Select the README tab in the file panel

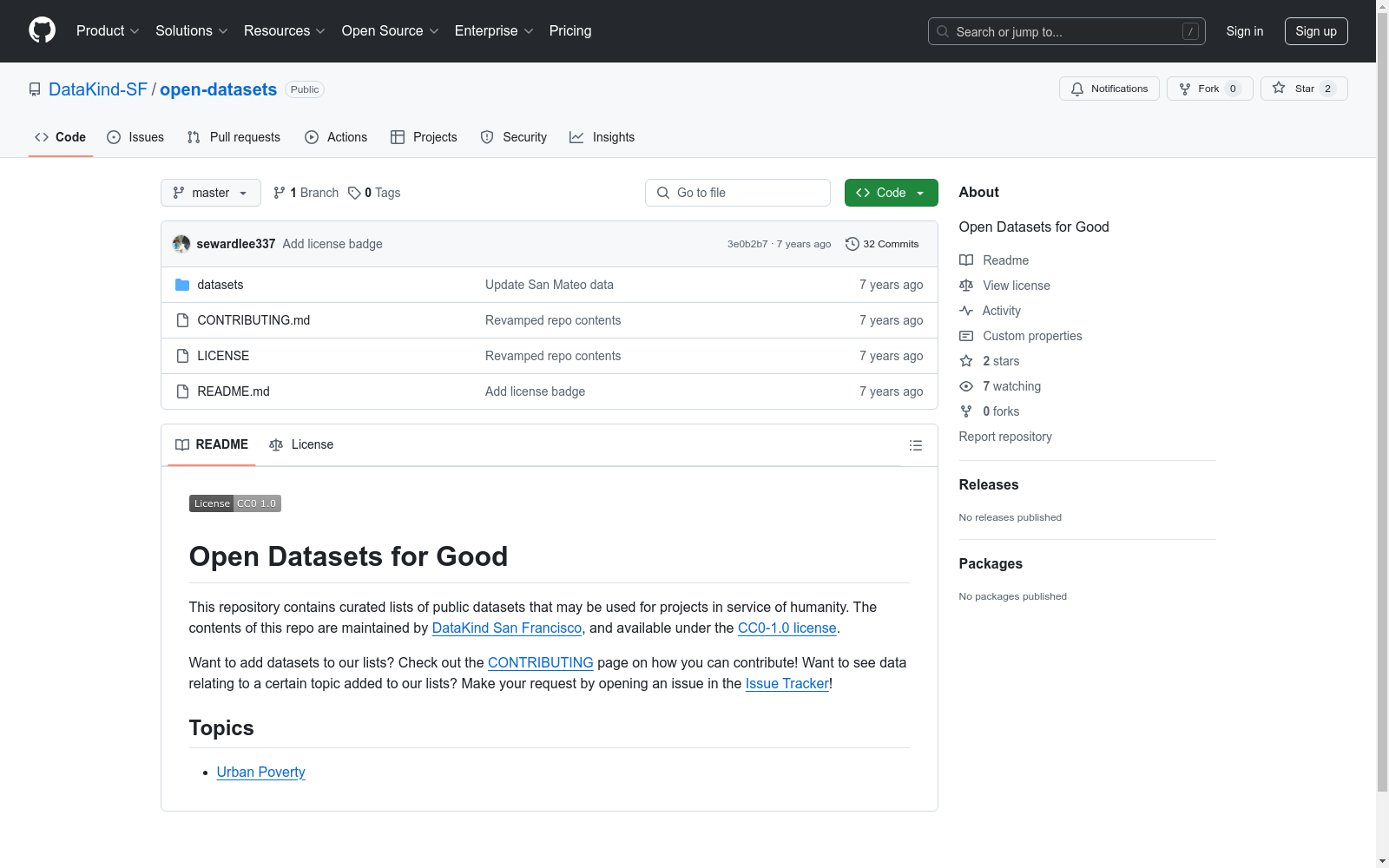click(x=212, y=444)
